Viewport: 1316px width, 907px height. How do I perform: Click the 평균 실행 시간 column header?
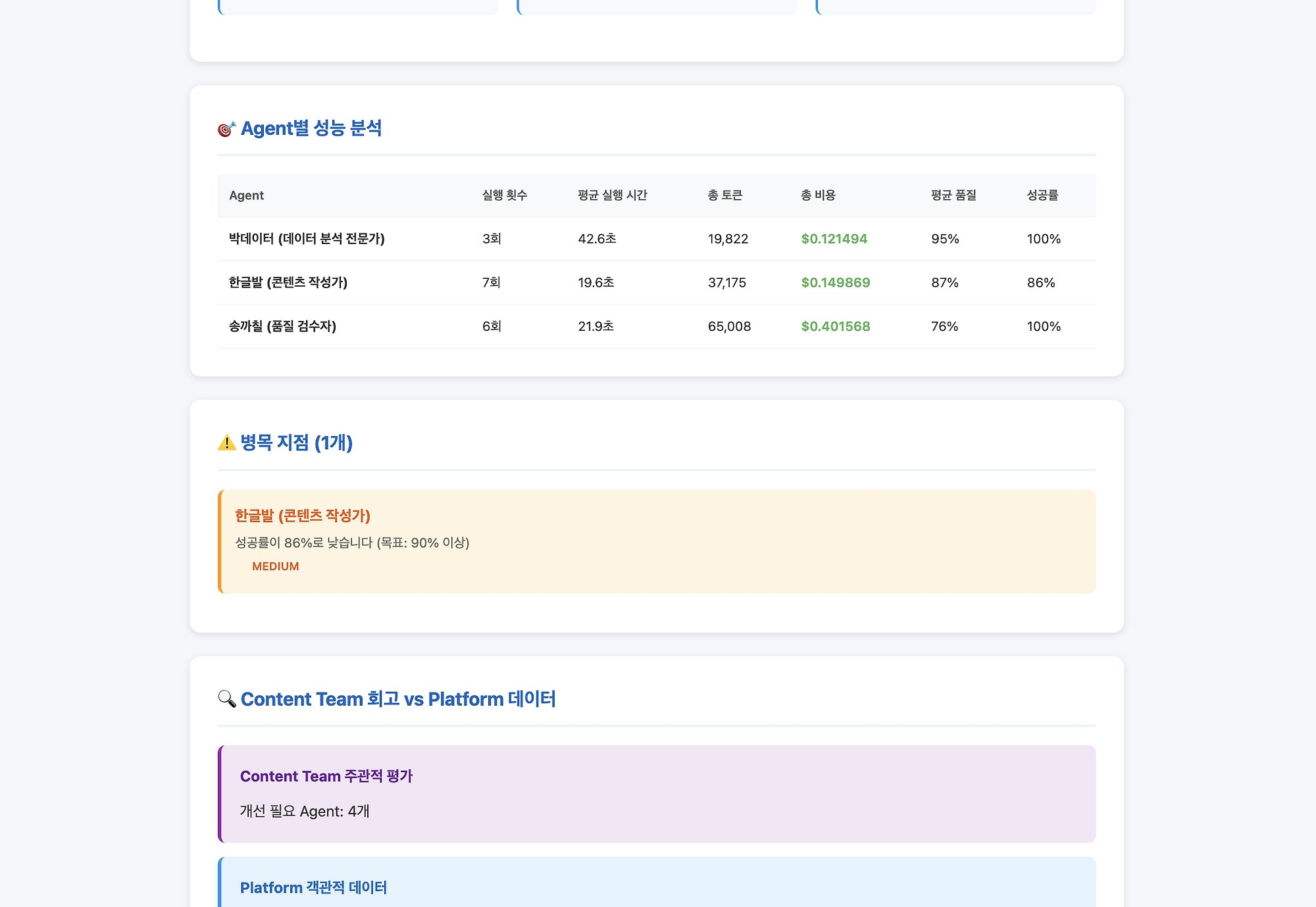pyautogui.click(x=612, y=195)
